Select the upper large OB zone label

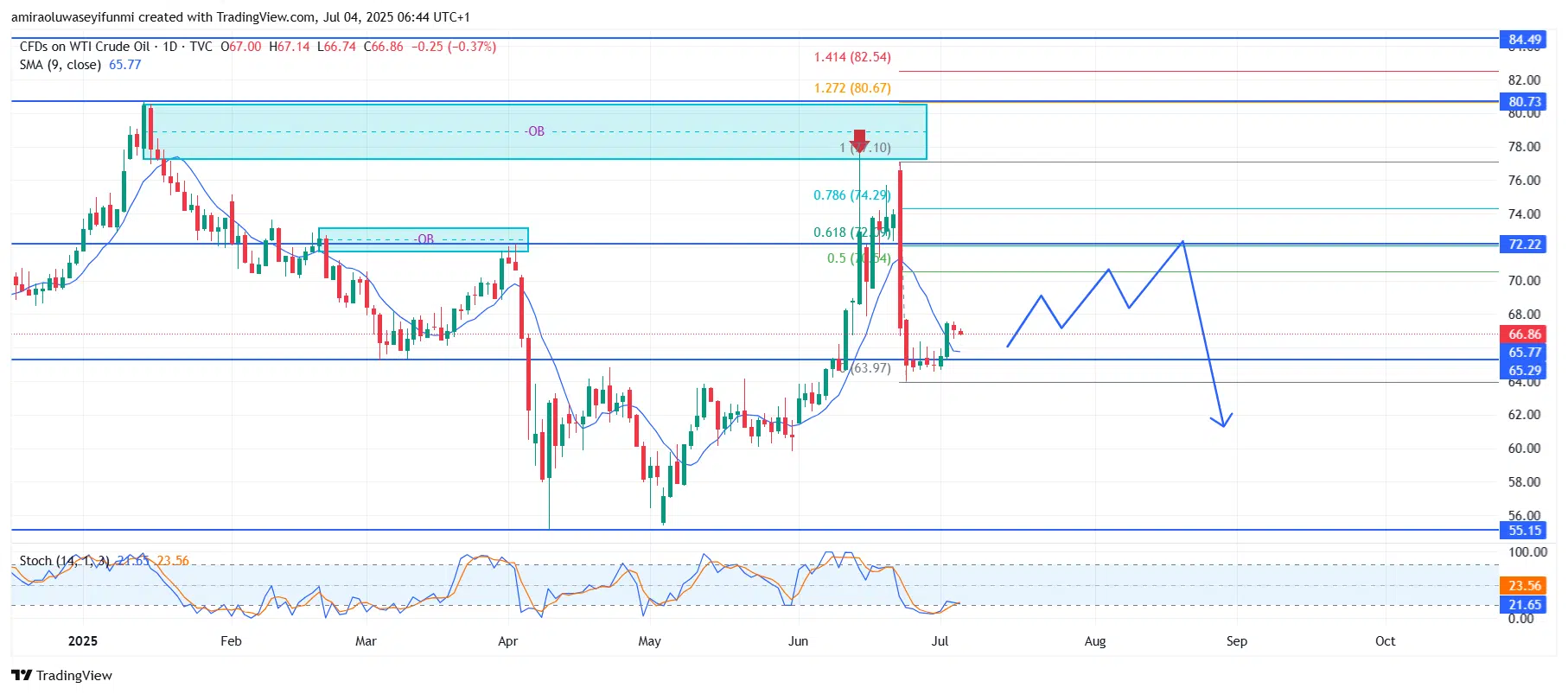[535, 131]
